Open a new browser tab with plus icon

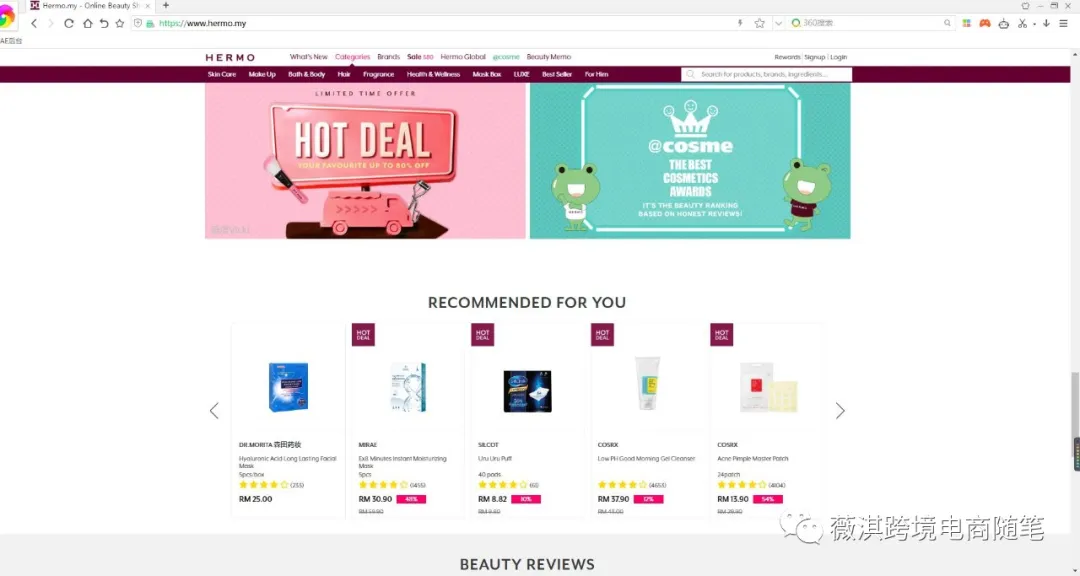(165, 6)
